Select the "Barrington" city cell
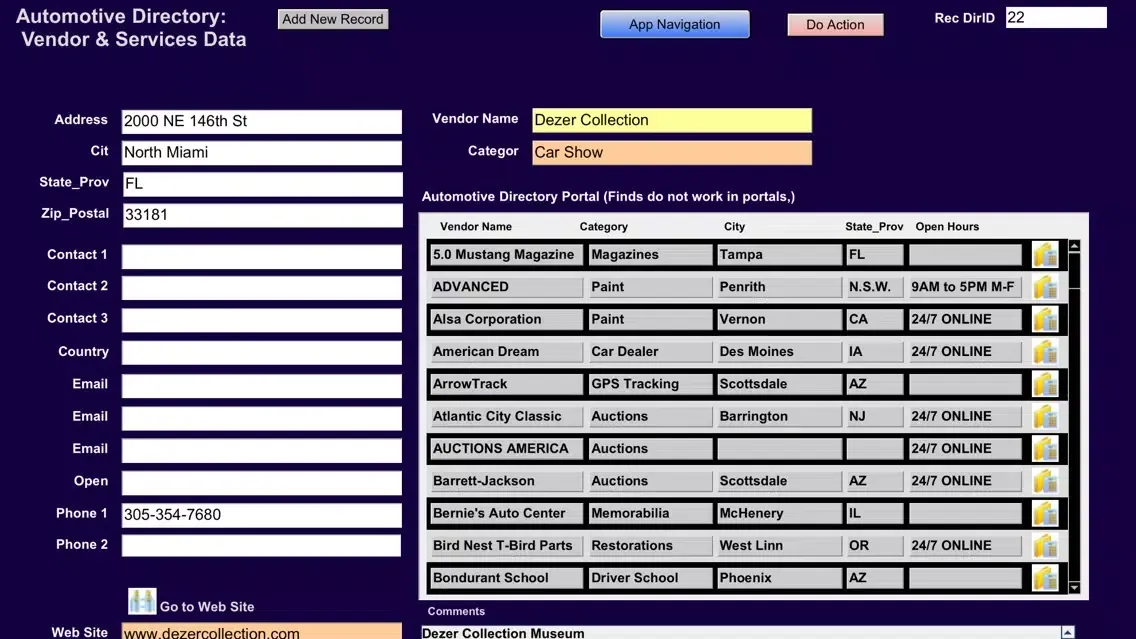The image size is (1136, 639). (x=780, y=417)
